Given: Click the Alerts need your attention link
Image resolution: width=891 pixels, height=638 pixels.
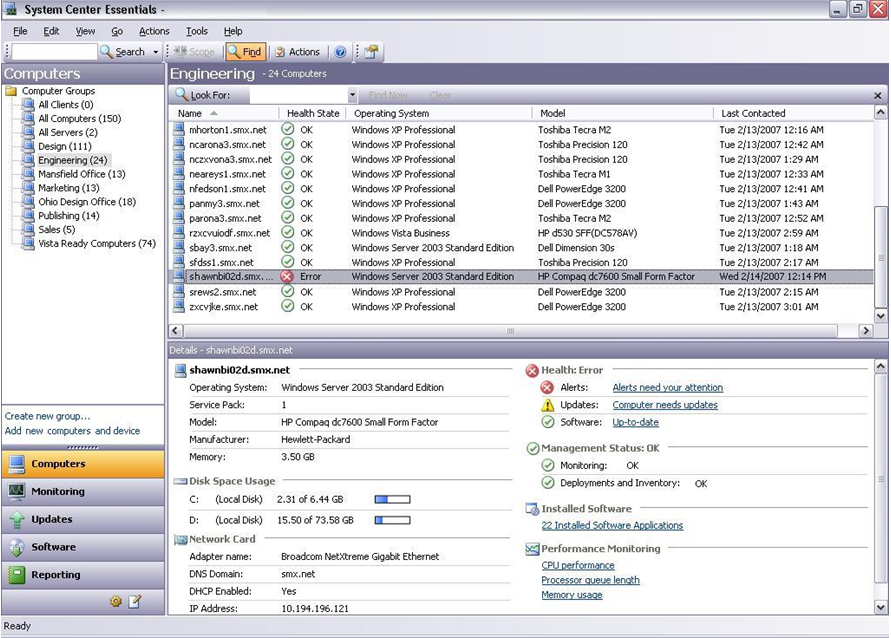Looking at the screenshot, I should [668, 387].
